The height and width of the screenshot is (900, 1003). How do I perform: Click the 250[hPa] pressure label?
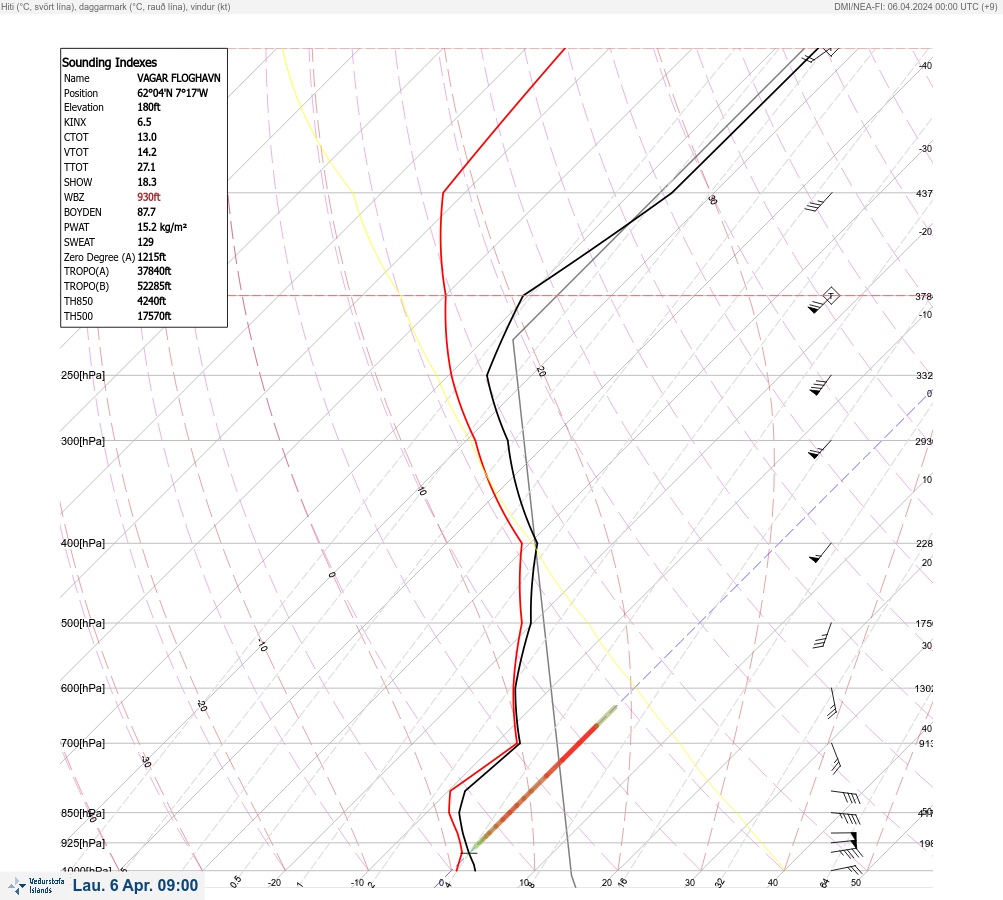click(x=83, y=375)
